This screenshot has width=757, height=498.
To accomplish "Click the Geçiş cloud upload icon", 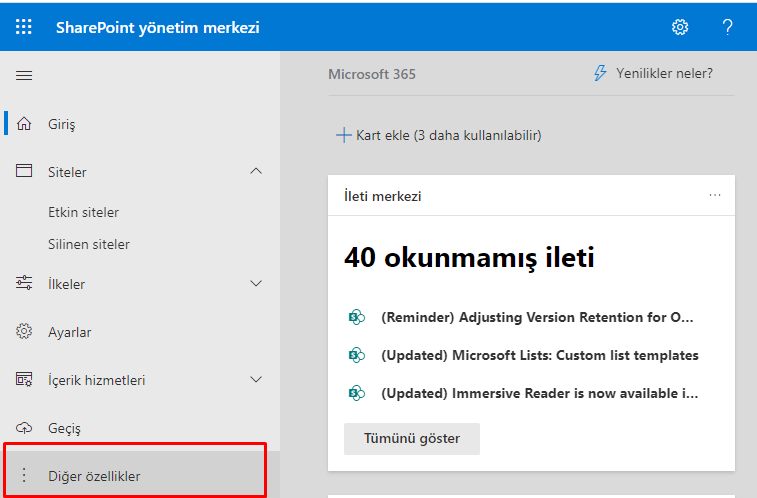I will [25, 428].
